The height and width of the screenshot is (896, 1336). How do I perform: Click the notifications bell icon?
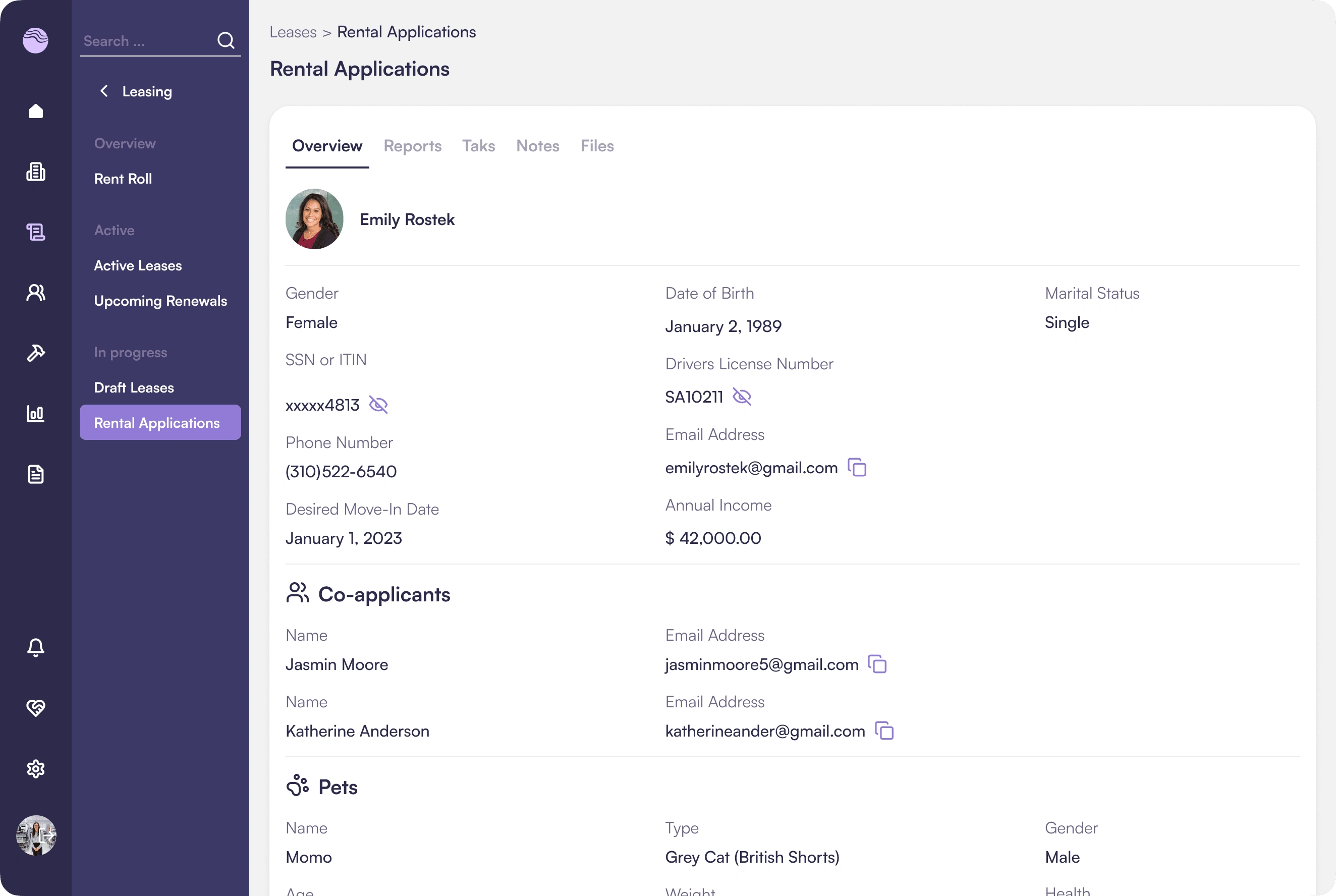coord(36,646)
